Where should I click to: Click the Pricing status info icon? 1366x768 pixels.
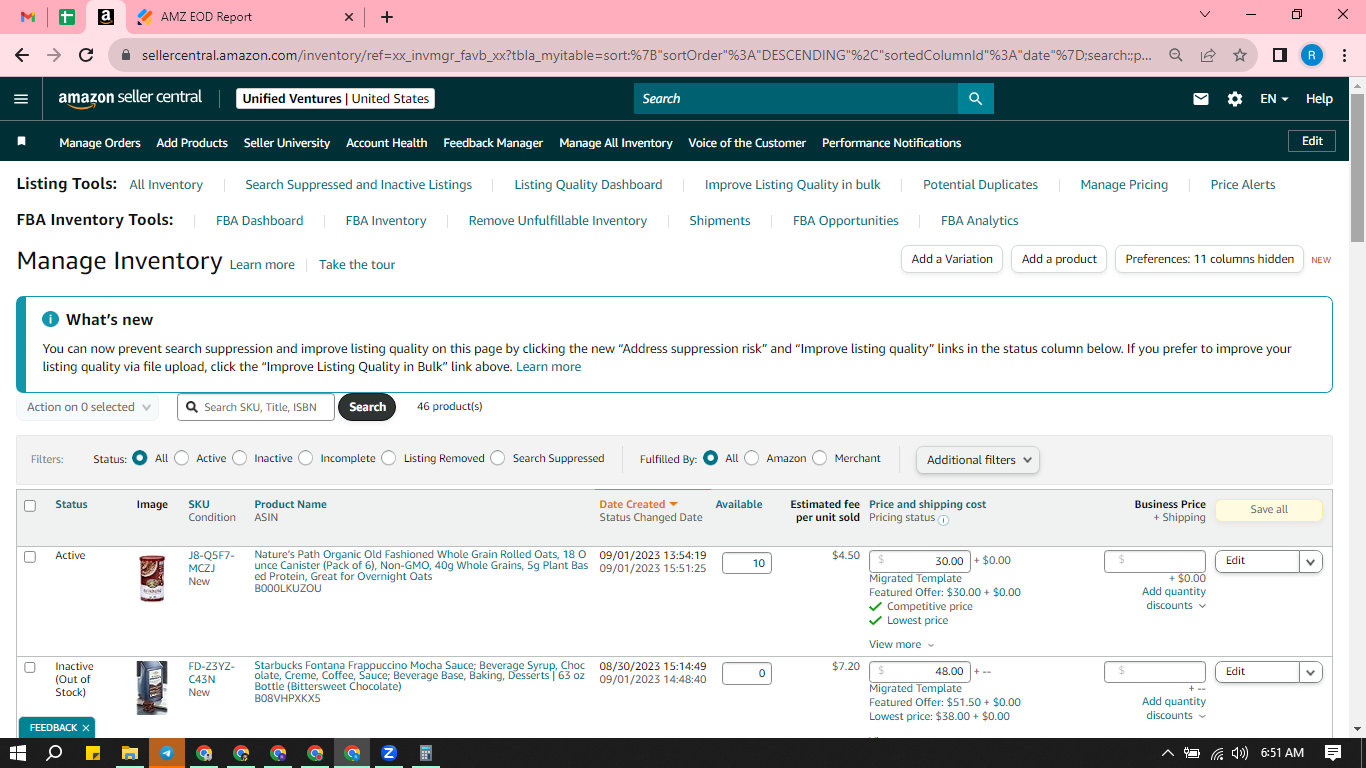(x=944, y=519)
